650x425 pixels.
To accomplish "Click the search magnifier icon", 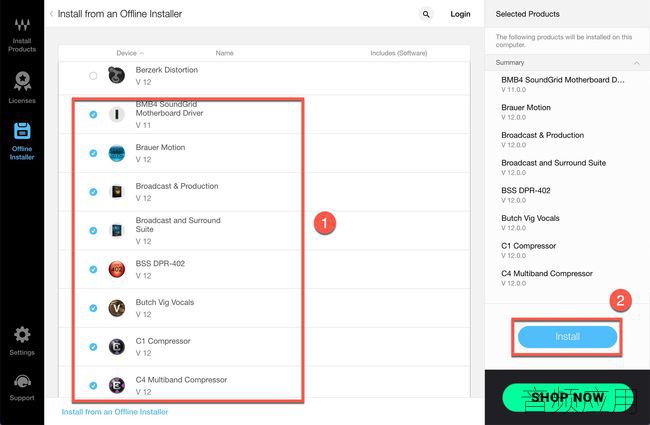I will (x=426, y=14).
